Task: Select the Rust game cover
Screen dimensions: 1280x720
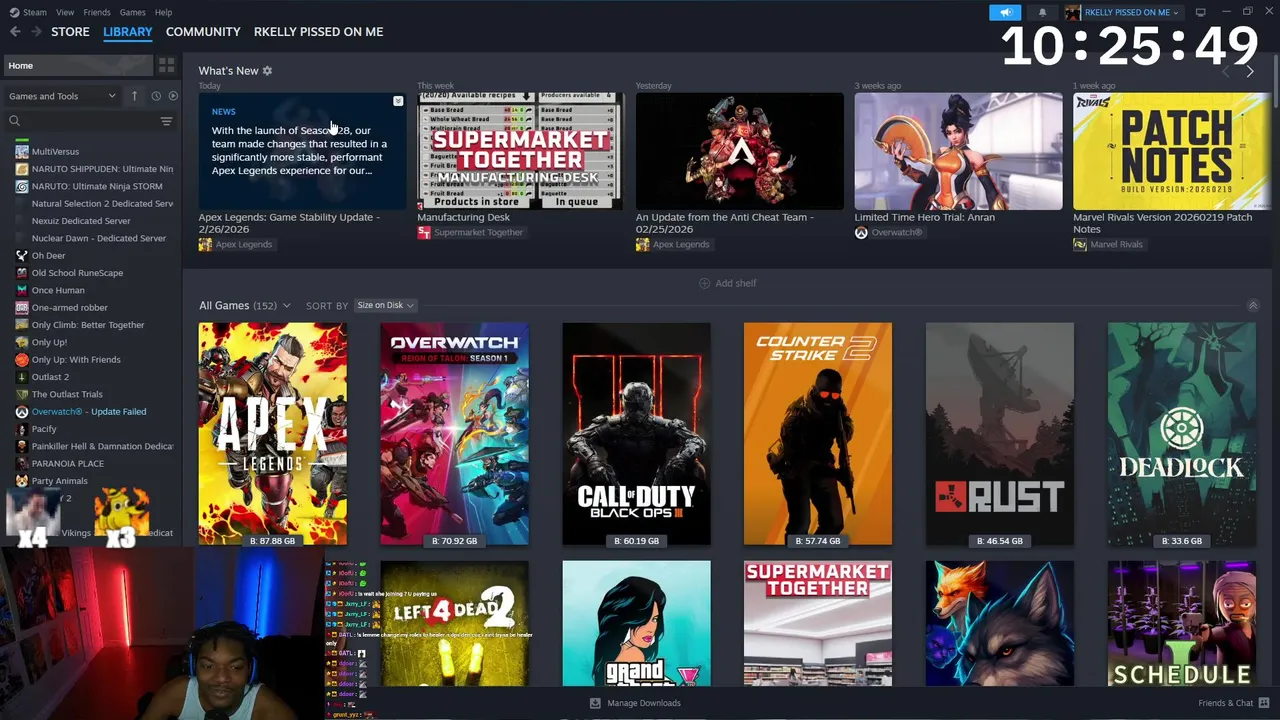Action: point(1000,434)
